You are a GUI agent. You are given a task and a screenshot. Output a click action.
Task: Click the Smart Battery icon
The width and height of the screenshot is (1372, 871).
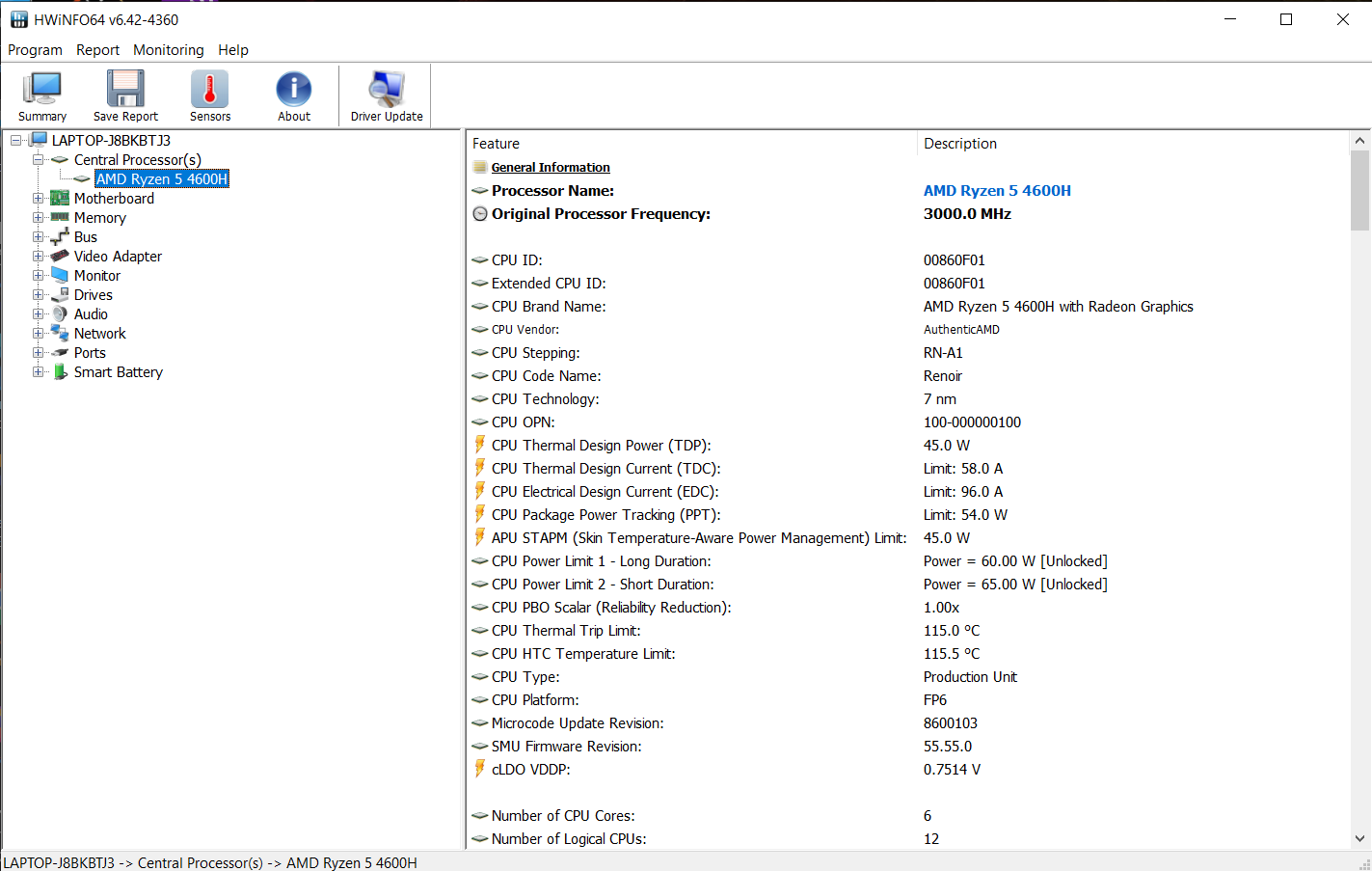[x=60, y=371]
